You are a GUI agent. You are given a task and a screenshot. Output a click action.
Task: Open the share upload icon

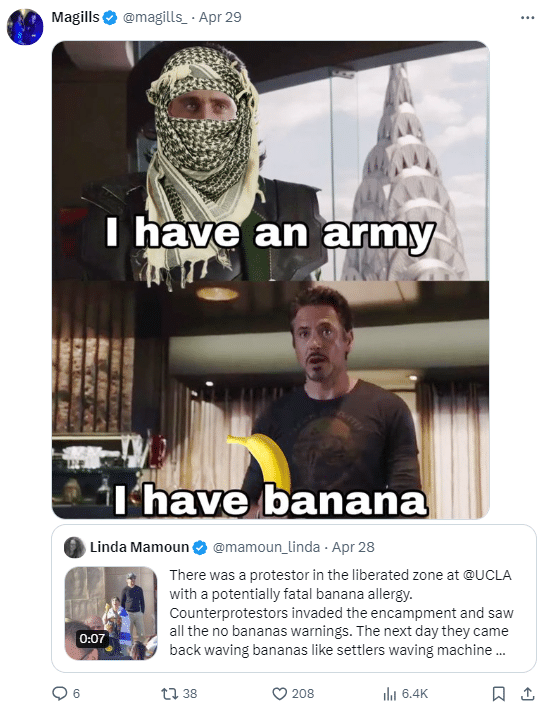pos(528,693)
